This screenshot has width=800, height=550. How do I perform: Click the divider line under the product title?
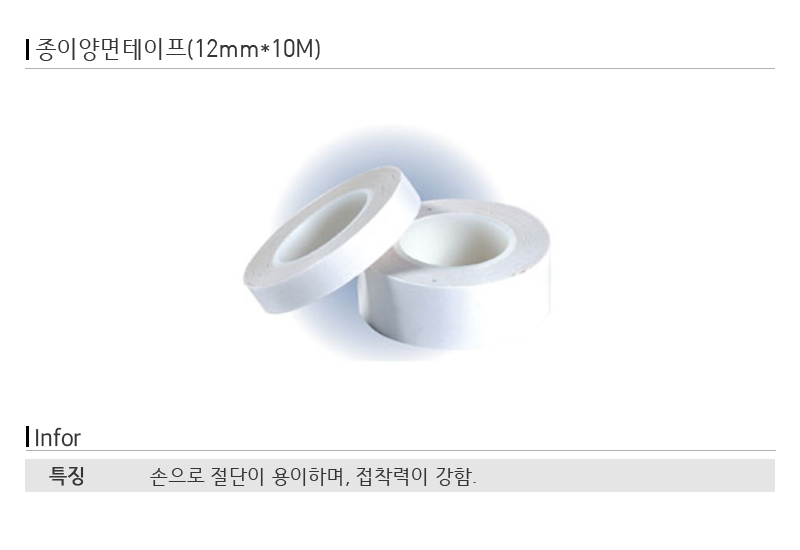[400, 68]
